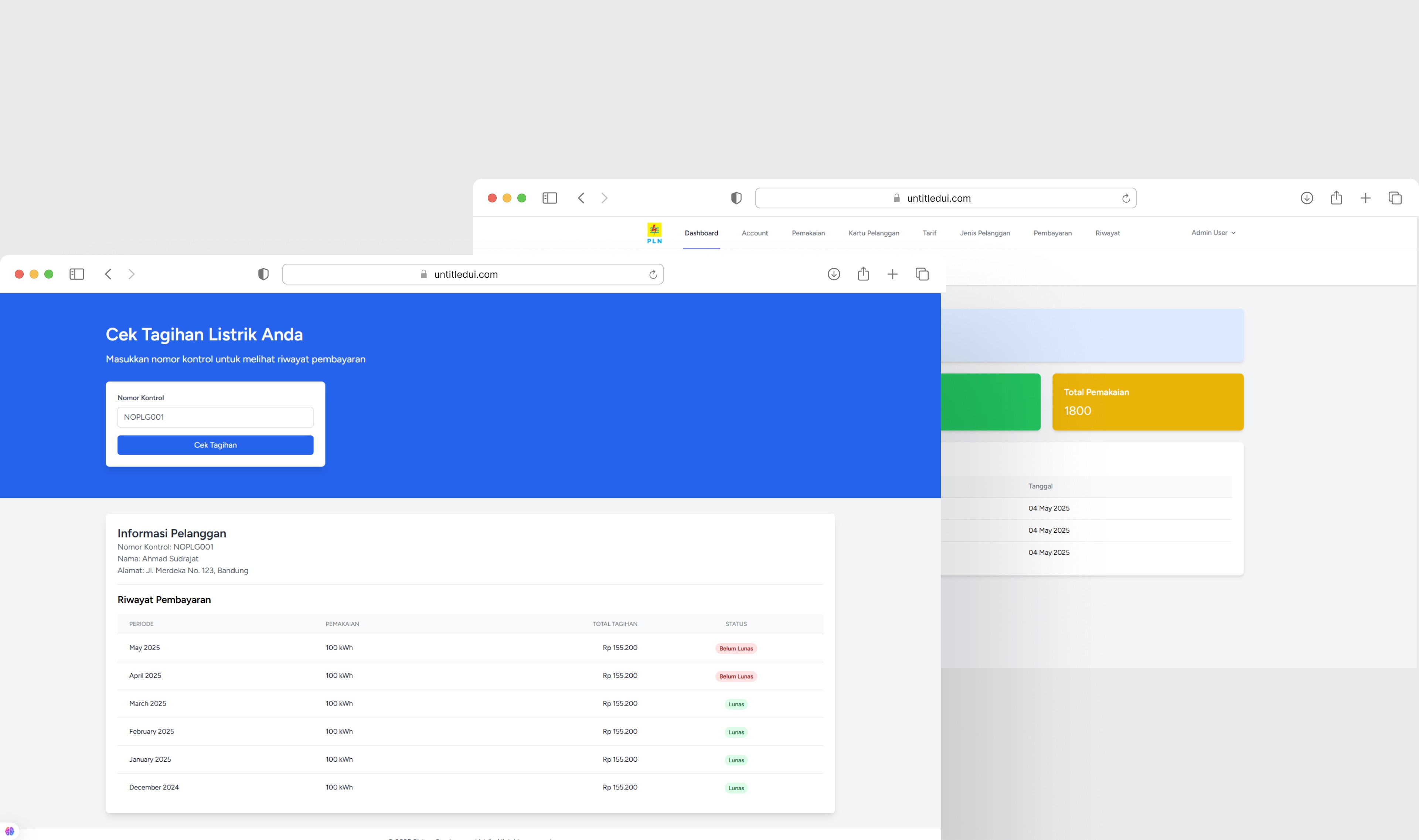Screen dimensions: 1419x840
Task: Click the Total Pemakaian yellow card
Action: pyautogui.click(x=1147, y=402)
